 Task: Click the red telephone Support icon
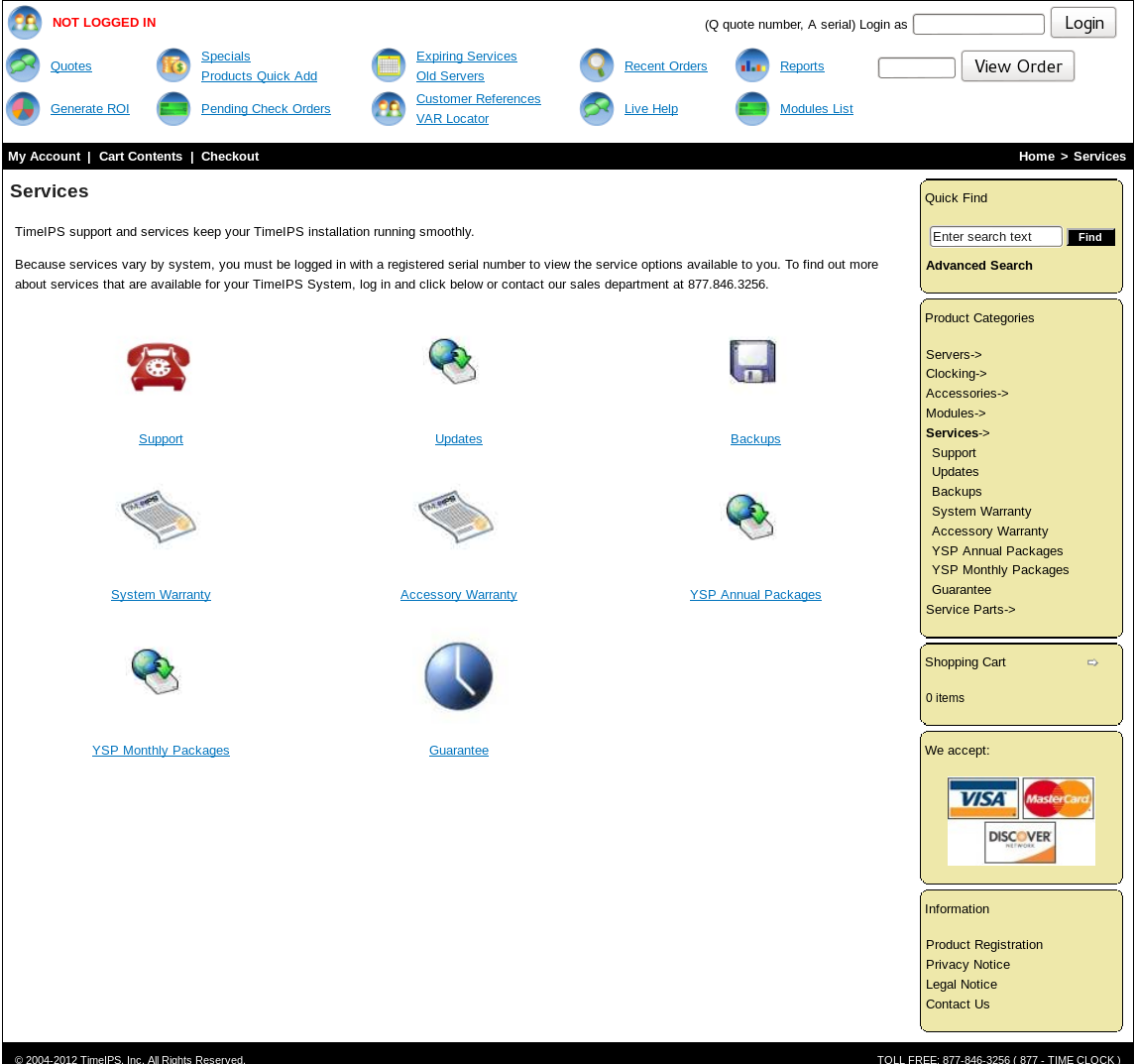tap(159, 367)
